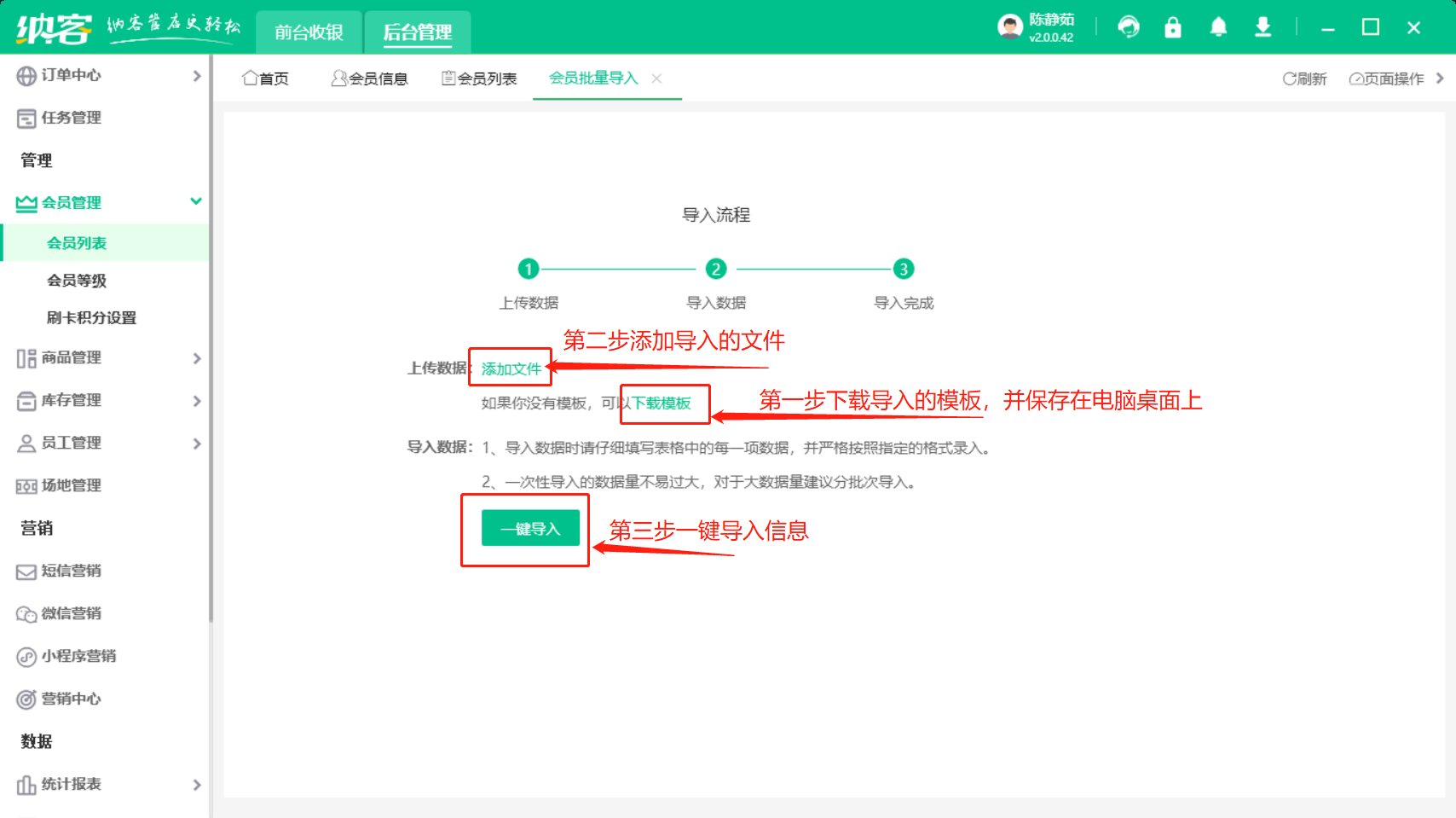This screenshot has width=1456, height=818.
Task: Click the 一键导入 button
Action: click(530, 529)
